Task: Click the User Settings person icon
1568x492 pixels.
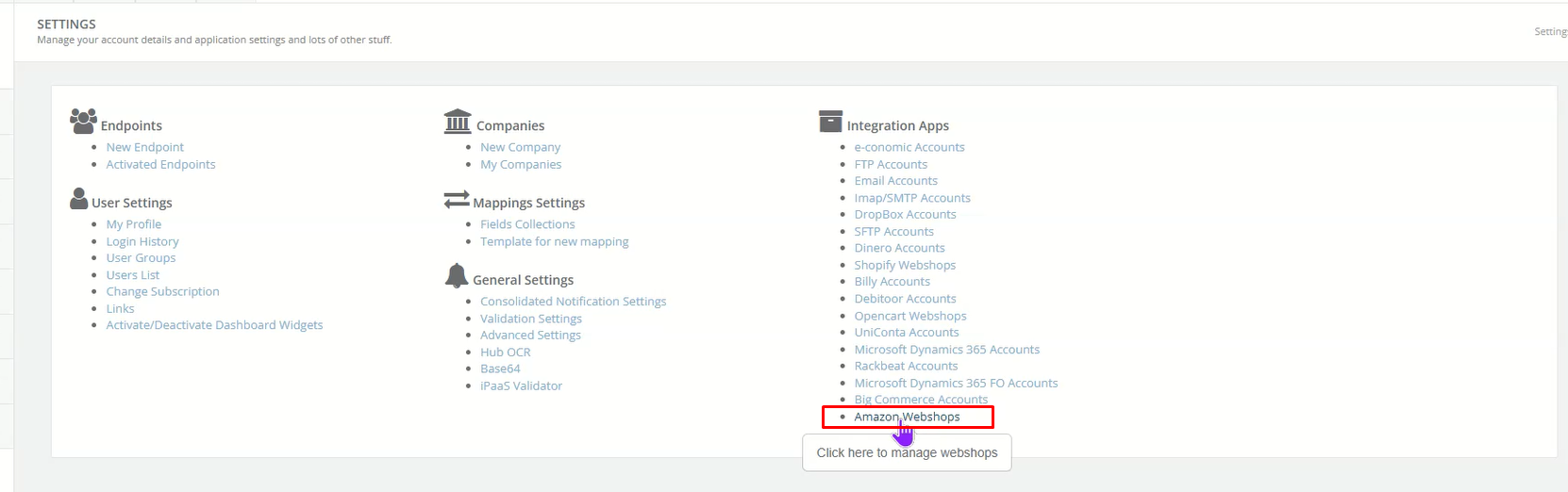Action: 79,199
